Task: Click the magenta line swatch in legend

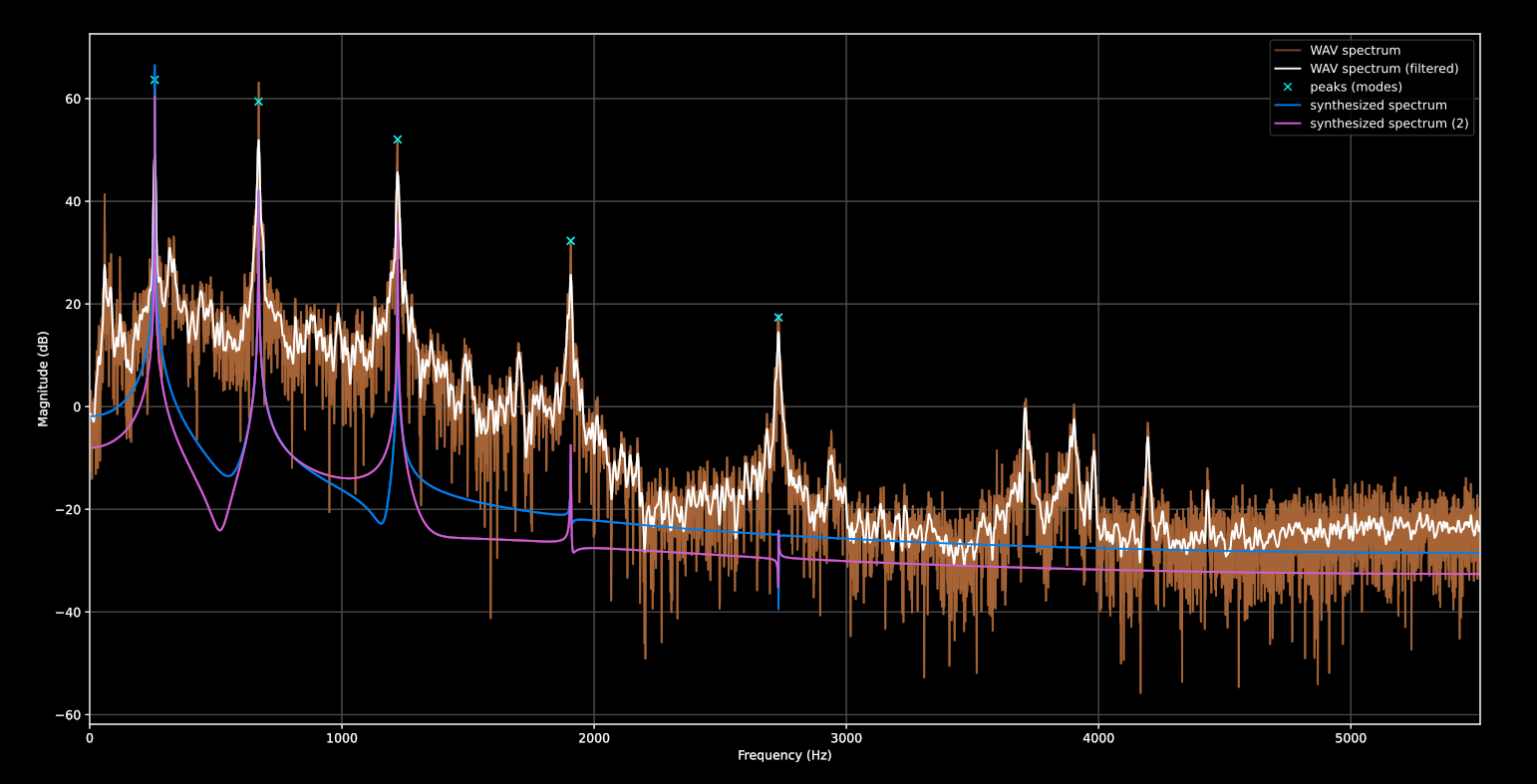Action: [1287, 124]
